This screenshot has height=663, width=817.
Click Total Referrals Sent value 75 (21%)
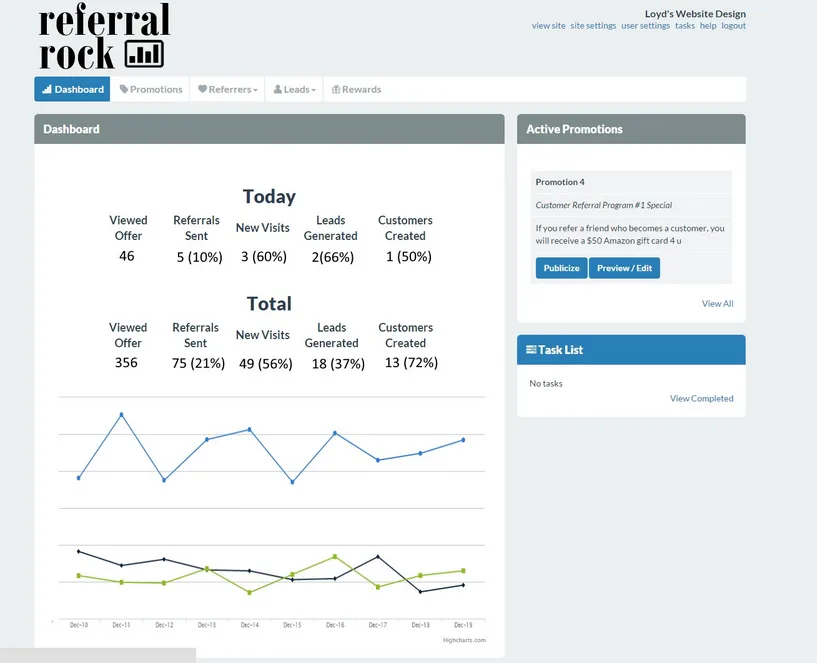199,363
